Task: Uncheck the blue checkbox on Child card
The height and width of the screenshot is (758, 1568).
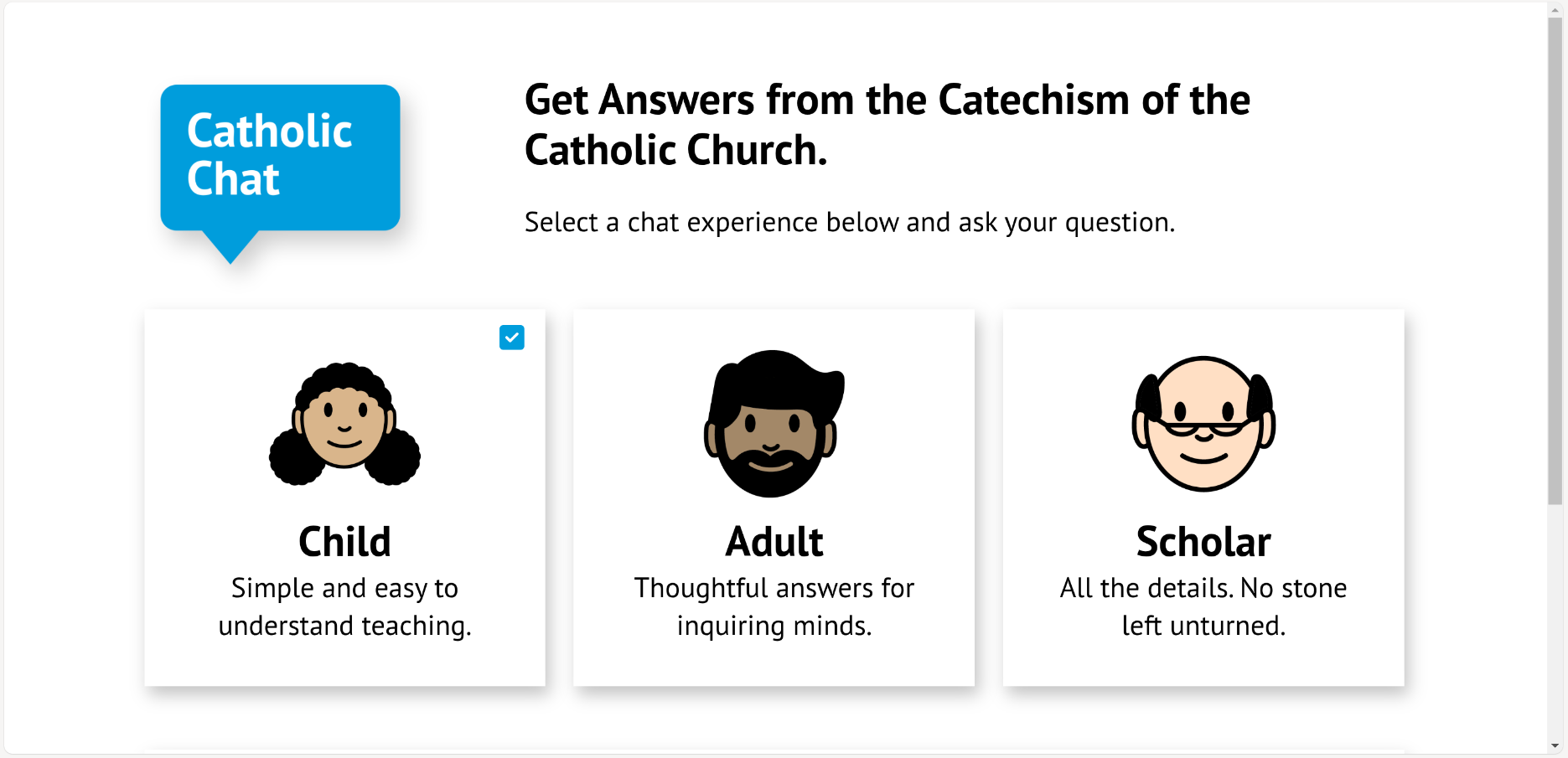Action: click(x=512, y=338)
